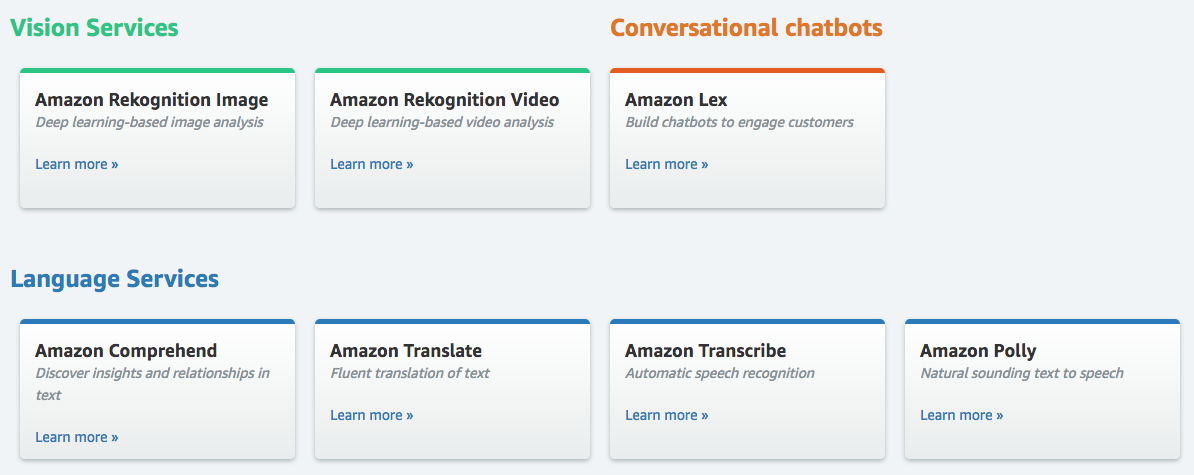Follow the Amazon Lex Learn more link
The width and height of the screenshot is (1194, 475).
coord(667,164)
